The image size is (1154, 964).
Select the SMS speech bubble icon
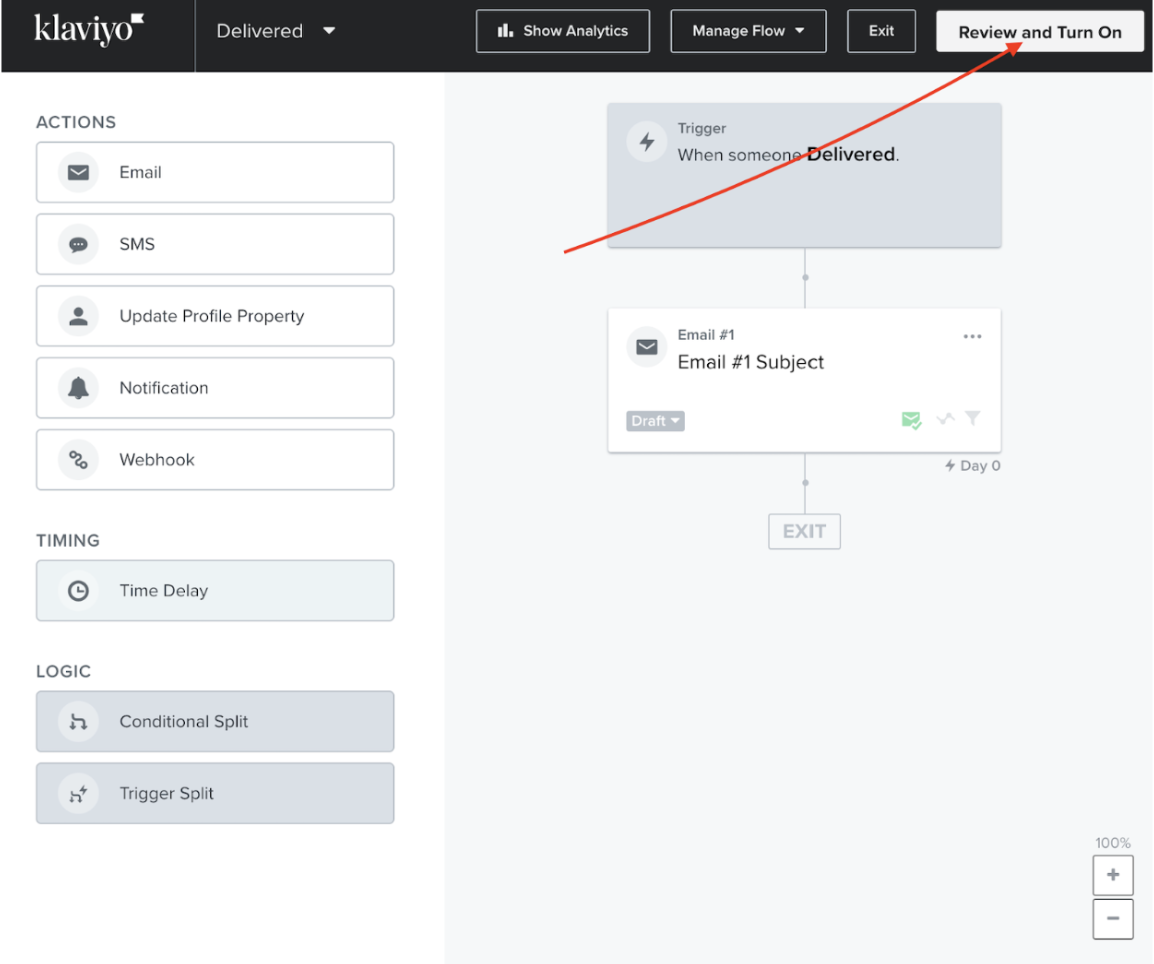78,244
